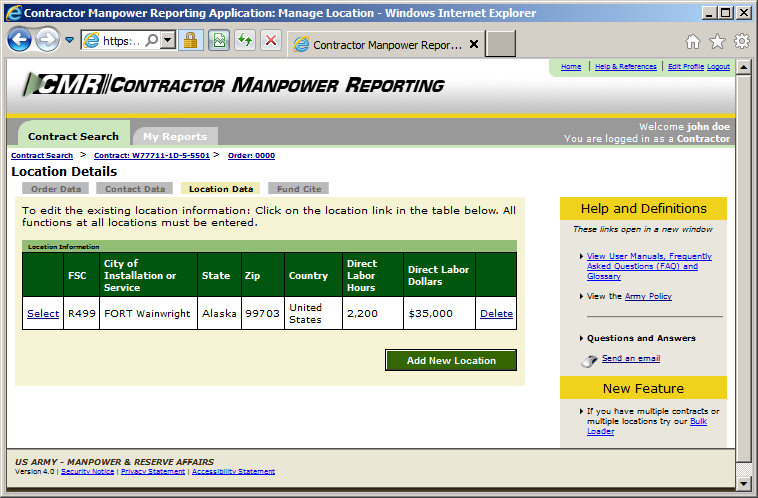This screenshot has height=498, width=758.
Task: Click the compatibility view icon
Action: (x=218, y=41)
